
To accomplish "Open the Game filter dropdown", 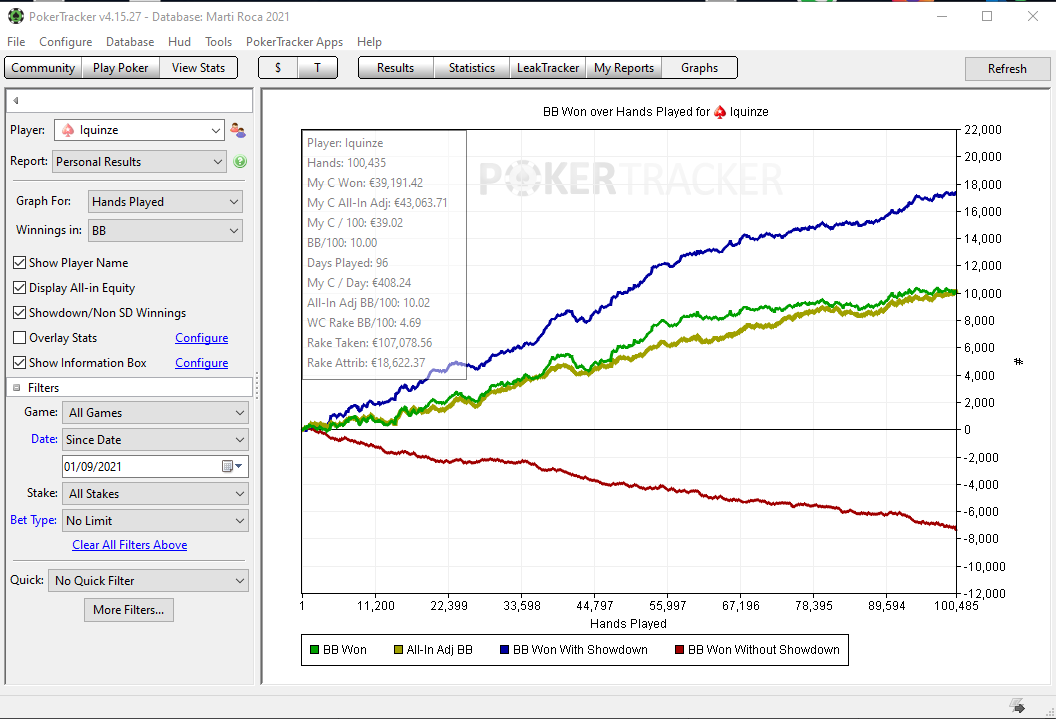I will (x=155, y=413).
